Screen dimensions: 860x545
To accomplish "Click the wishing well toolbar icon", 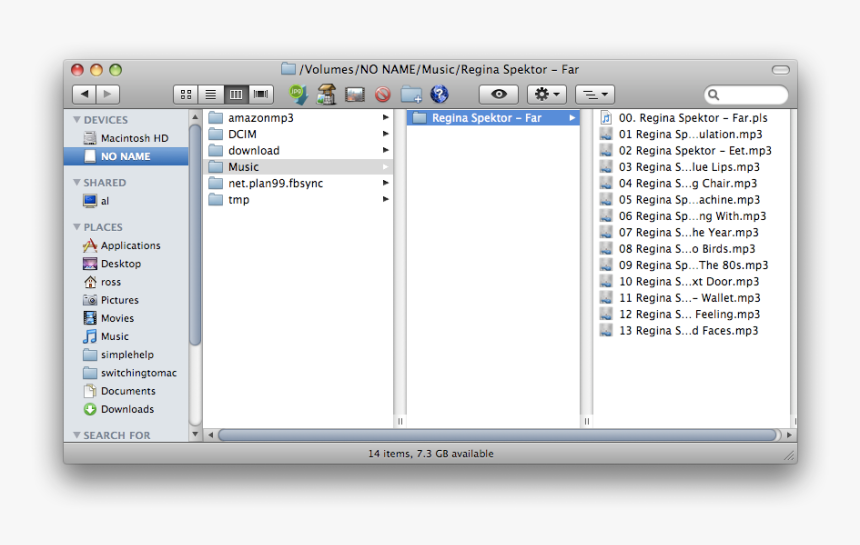I will pos(326,94).
